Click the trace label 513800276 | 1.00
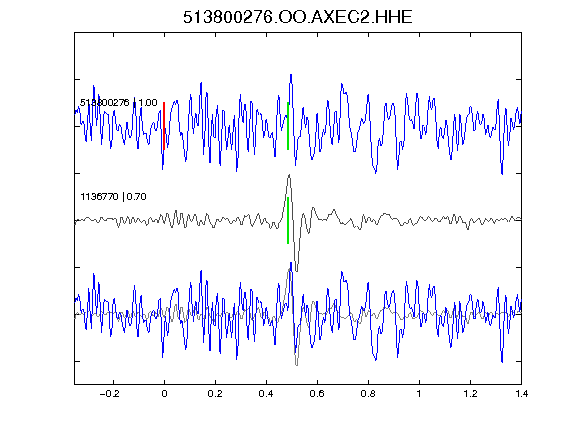Screen dimensions: 576x432 tap(119, 102)
